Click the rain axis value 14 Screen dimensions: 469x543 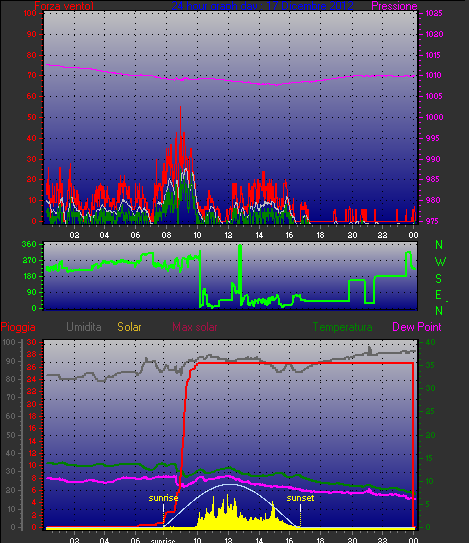tap(32, 441)
